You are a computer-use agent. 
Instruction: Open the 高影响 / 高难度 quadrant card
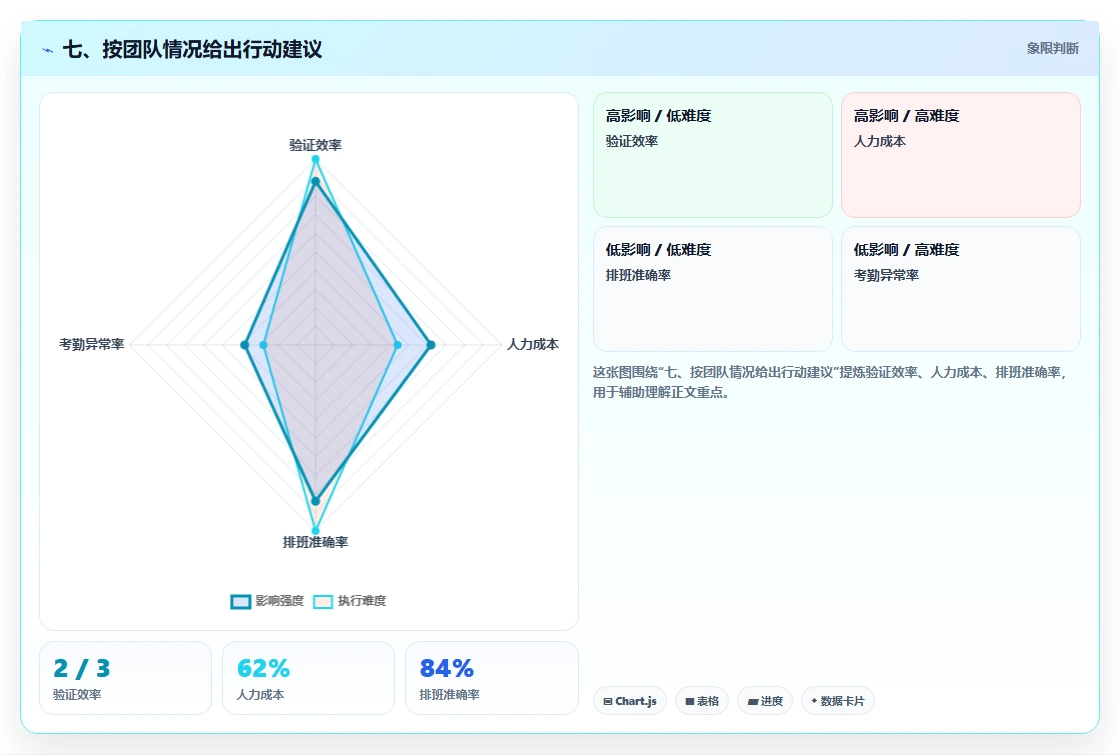pos(961,155)
